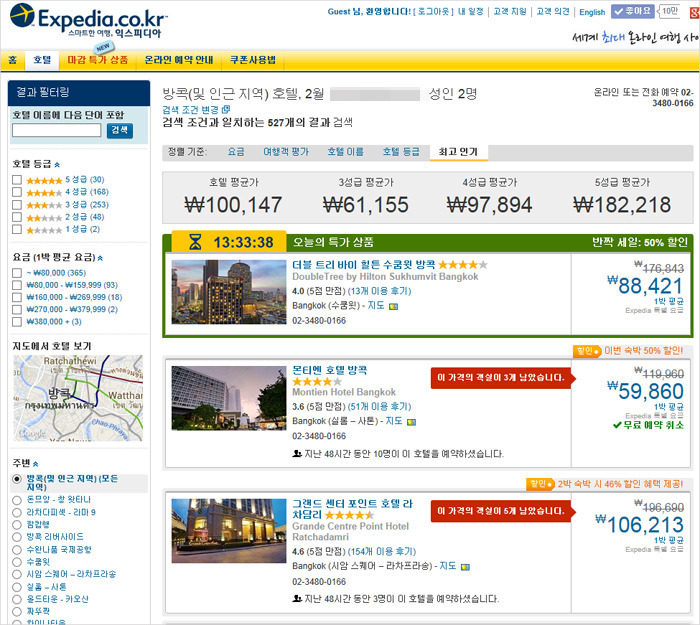The width and height of the screenshot is (700, 625).
Task: Check the 2성급 (48) star filter
Action: coord(17,217)
